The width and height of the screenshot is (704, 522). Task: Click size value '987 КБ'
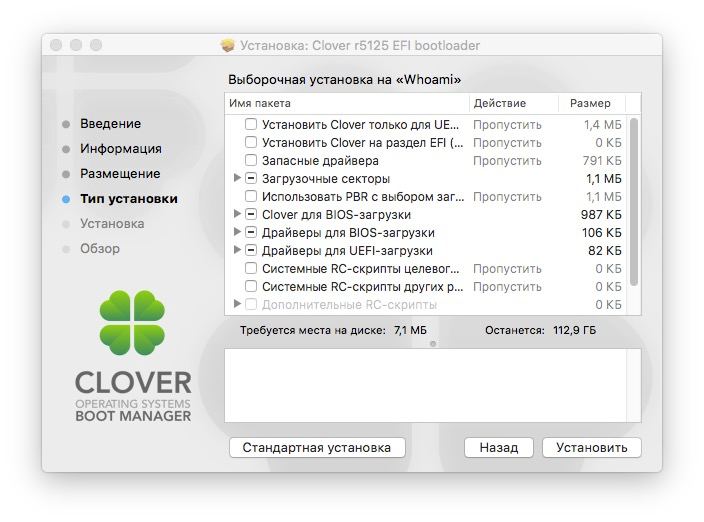tap(601, 215)
